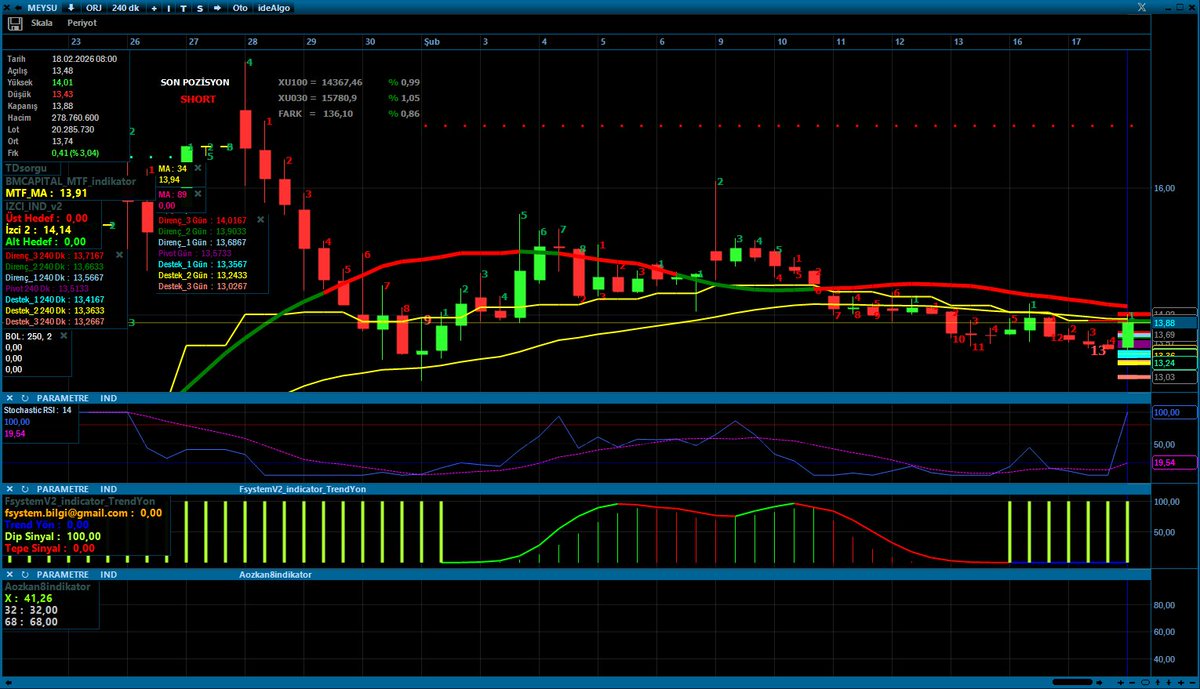
Task: Click the Pivot Gün : 13,5733 row
Action: (194, 253)
